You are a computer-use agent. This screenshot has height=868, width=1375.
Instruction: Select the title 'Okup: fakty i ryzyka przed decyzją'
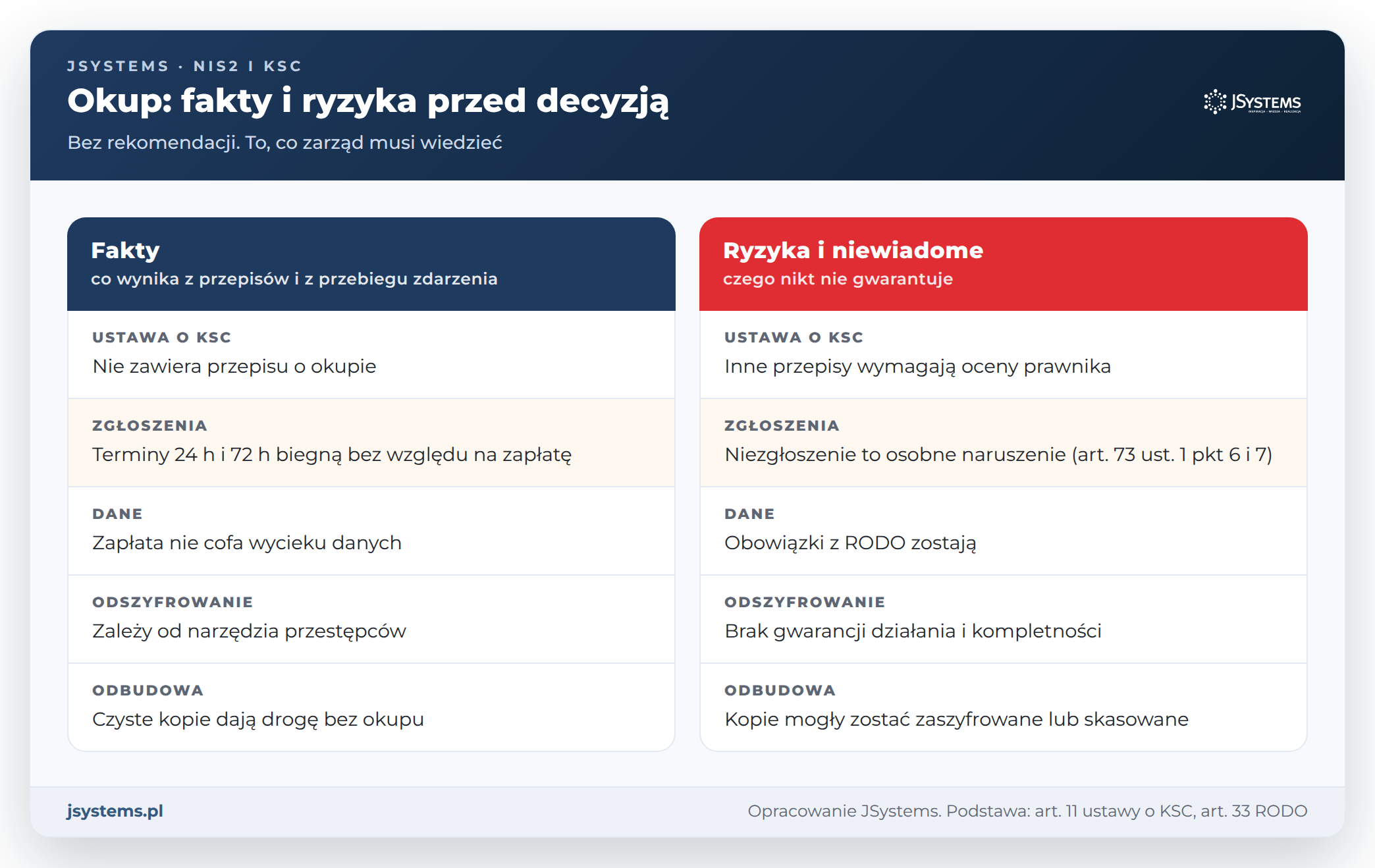coord(368,102)
